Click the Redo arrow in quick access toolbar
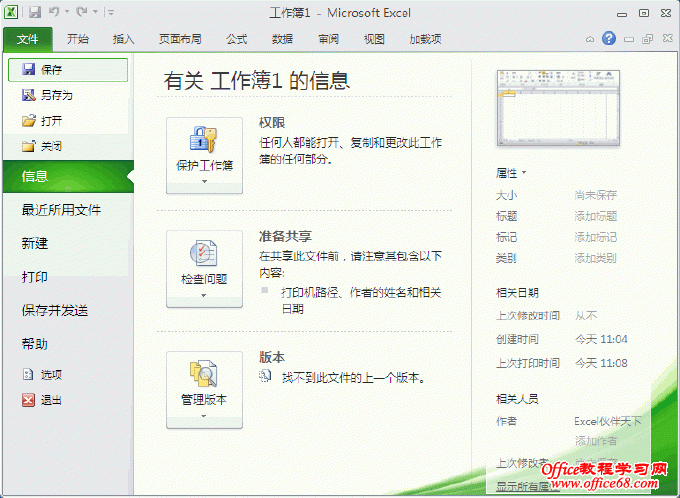The image size is (680, 498). 82,12
